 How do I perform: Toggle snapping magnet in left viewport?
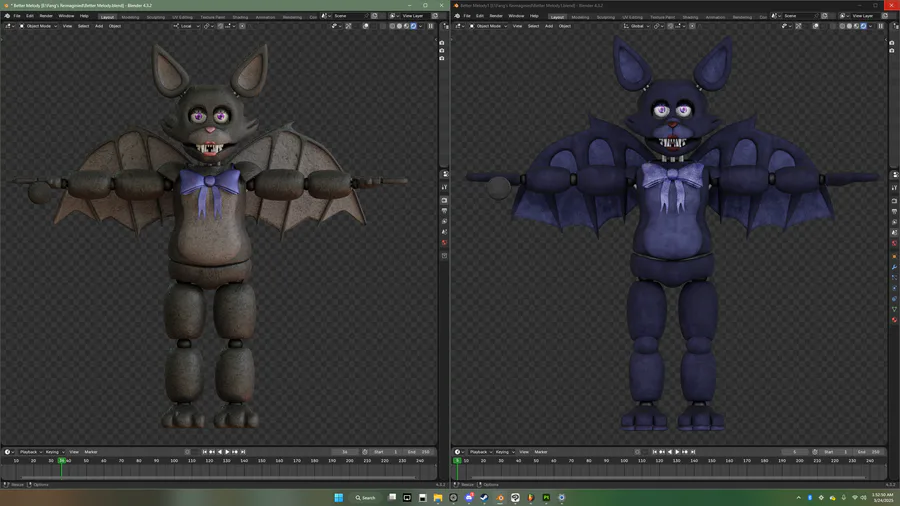[x=220, y=26]
